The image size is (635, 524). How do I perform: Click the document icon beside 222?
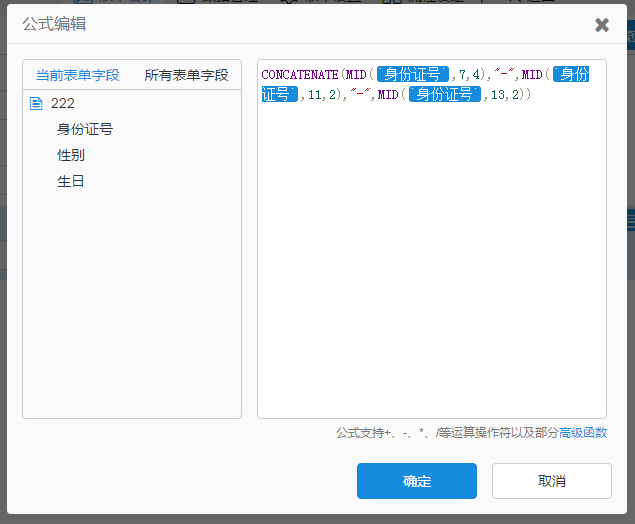click(x=36, y=103)
